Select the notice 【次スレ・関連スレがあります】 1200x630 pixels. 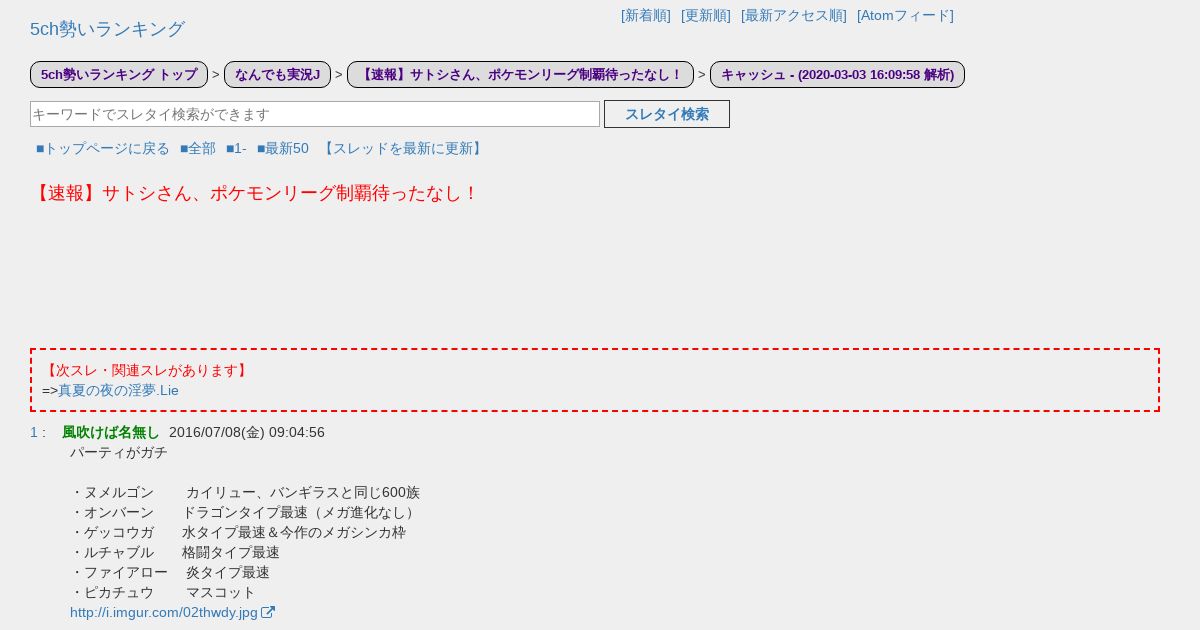coord(146,370)
